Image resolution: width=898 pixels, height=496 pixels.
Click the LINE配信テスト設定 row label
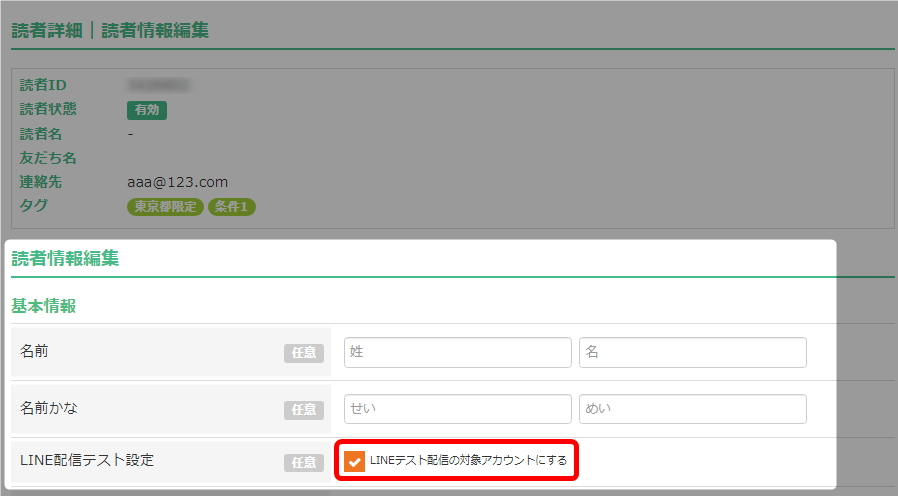[87, 460]
